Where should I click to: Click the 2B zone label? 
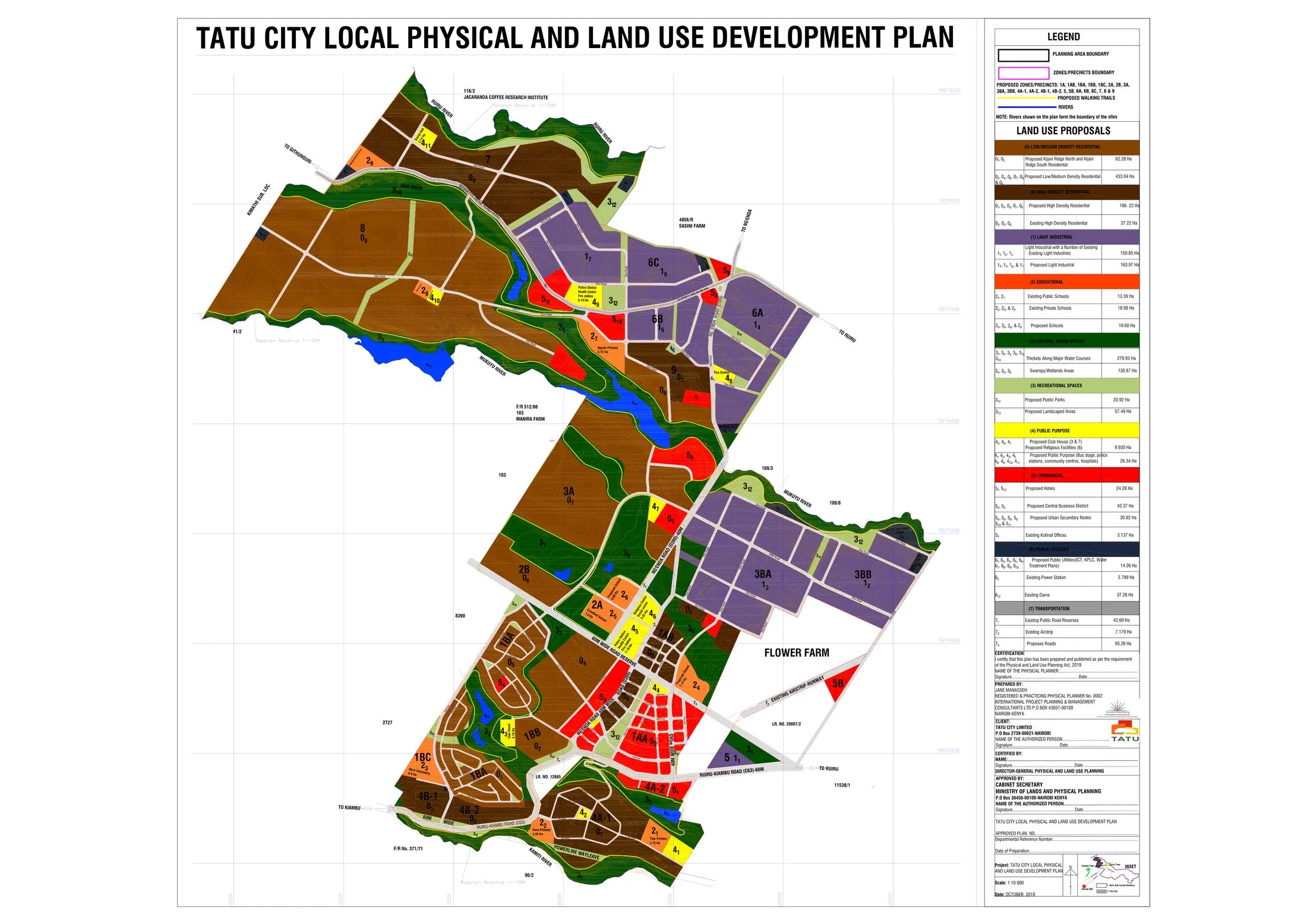point(524,569)
